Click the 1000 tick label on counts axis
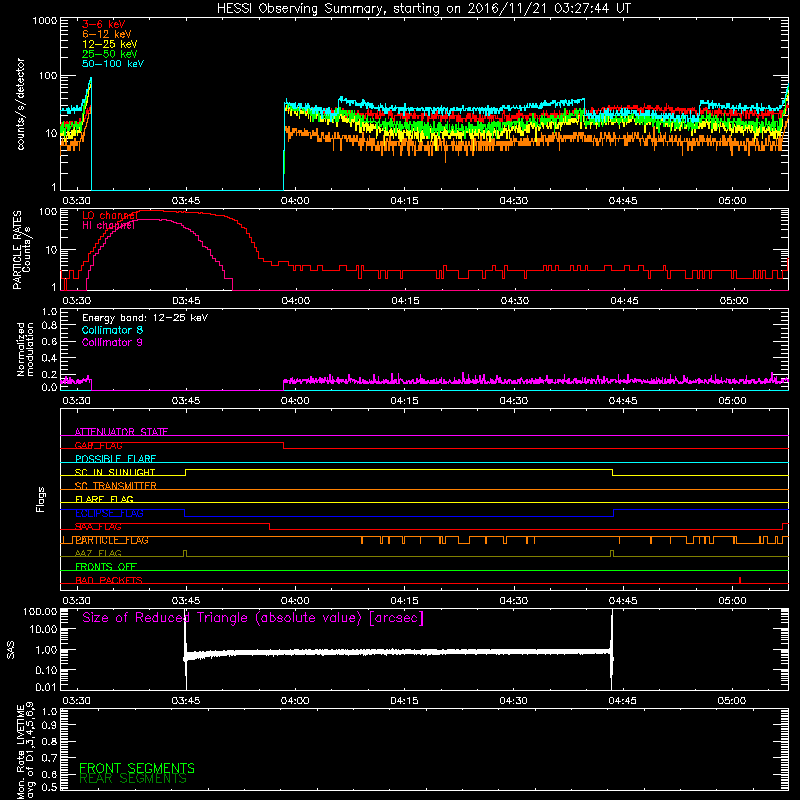Image resolution: width=800 pixels, height=800 pixels. [44, 21]
